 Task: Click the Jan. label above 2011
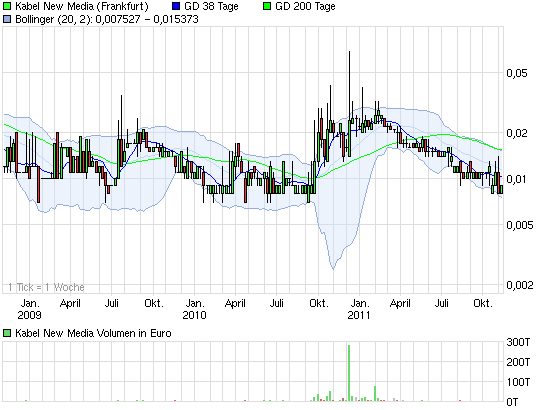pyautogui.click(x=360, y=303)
